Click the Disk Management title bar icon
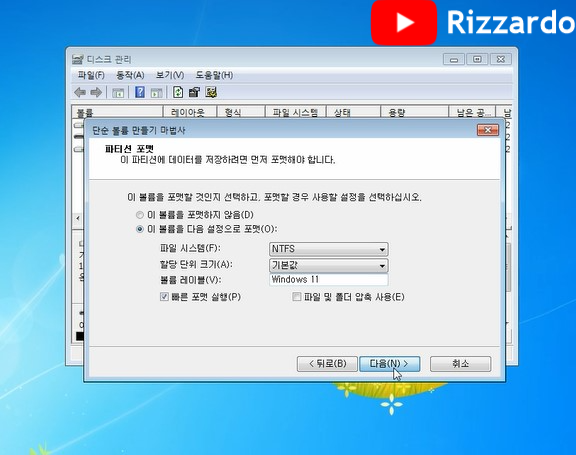The height and width of the screenshot is (455, 576). (78, 59)
